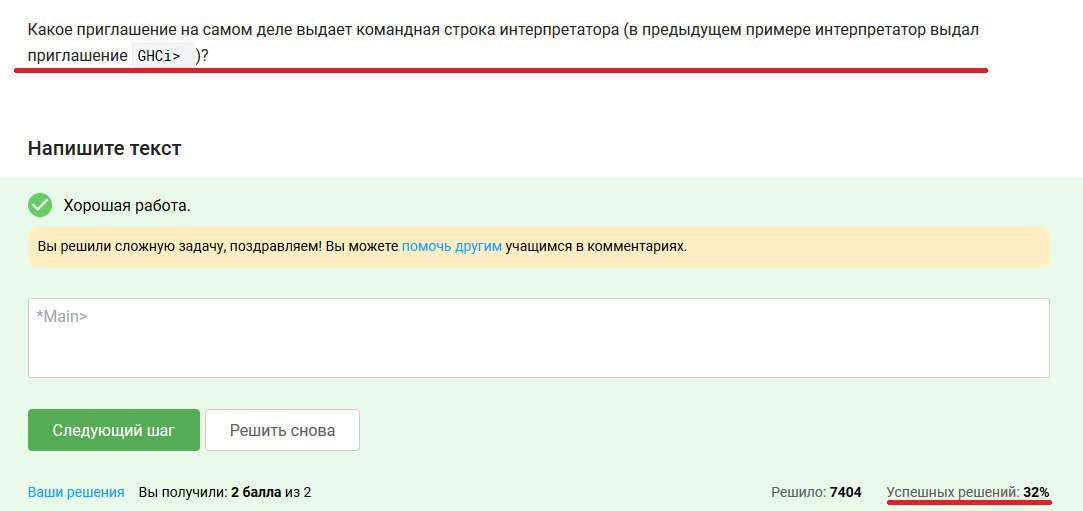The width and height of the screenshot is (1083, 511).
Task: Click the 'Успешных решений: 32%' statistic
Action: [x=968, y=492]
